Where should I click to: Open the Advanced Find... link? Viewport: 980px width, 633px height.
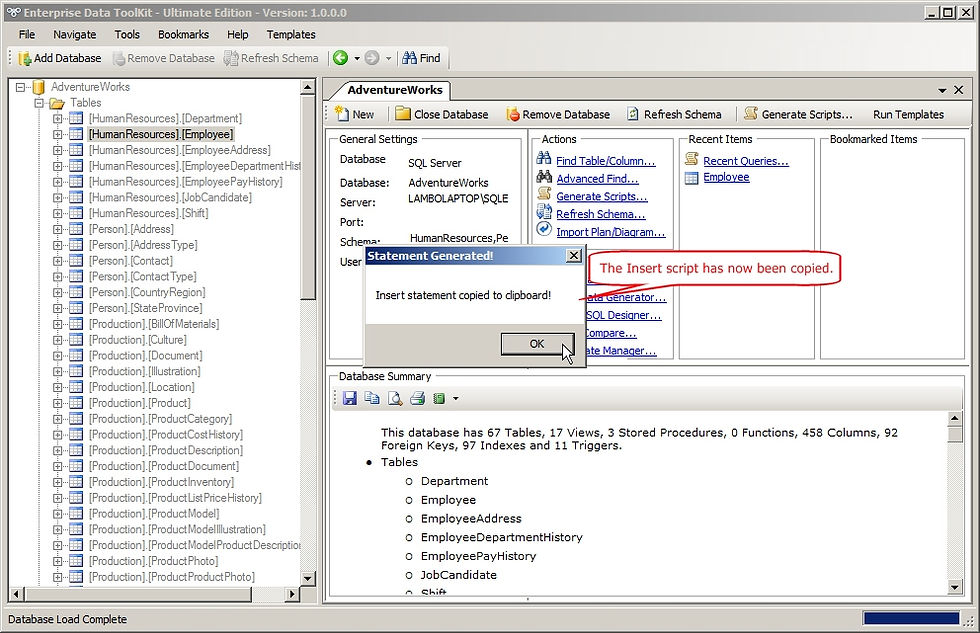coord(598,179)
